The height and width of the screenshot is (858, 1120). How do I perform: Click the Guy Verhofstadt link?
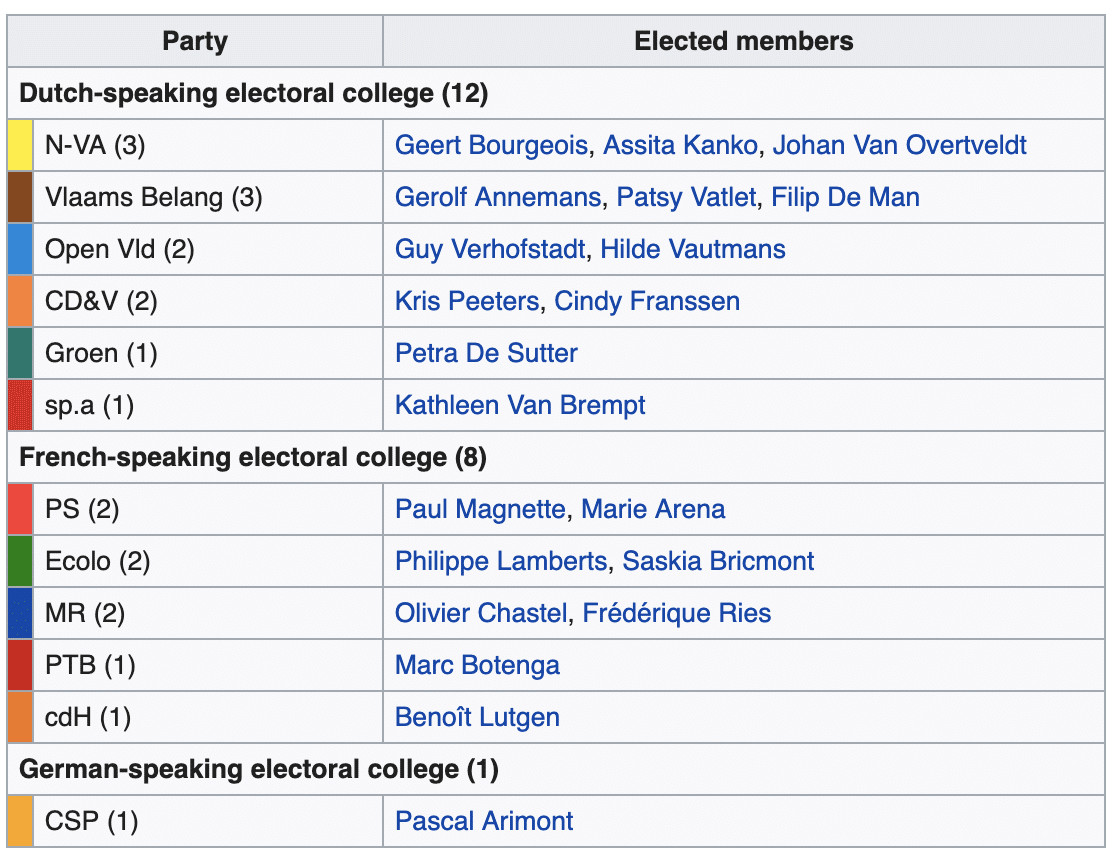(490, 250)
